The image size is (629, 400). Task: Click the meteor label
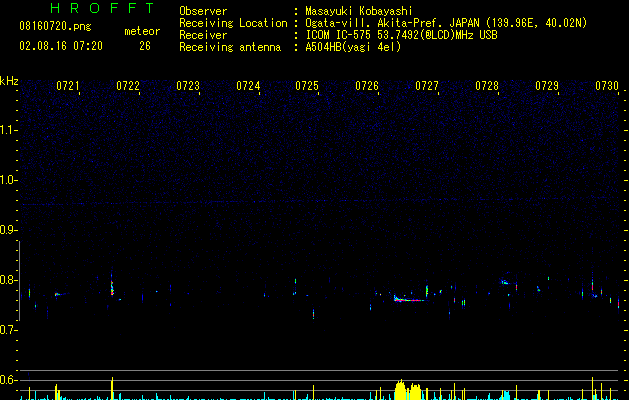(142, 31)
